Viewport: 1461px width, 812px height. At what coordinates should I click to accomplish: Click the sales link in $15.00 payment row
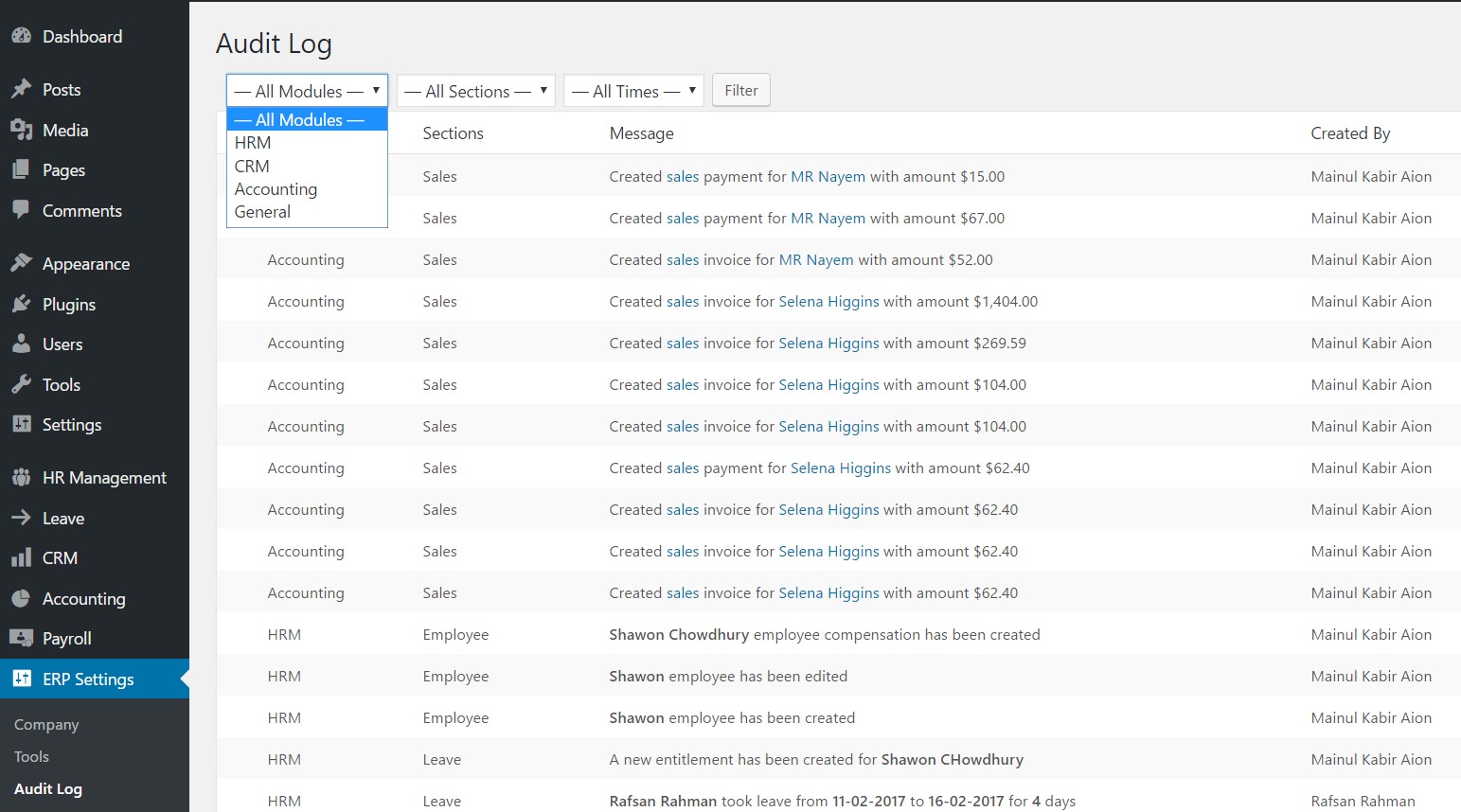click(683, 176)
